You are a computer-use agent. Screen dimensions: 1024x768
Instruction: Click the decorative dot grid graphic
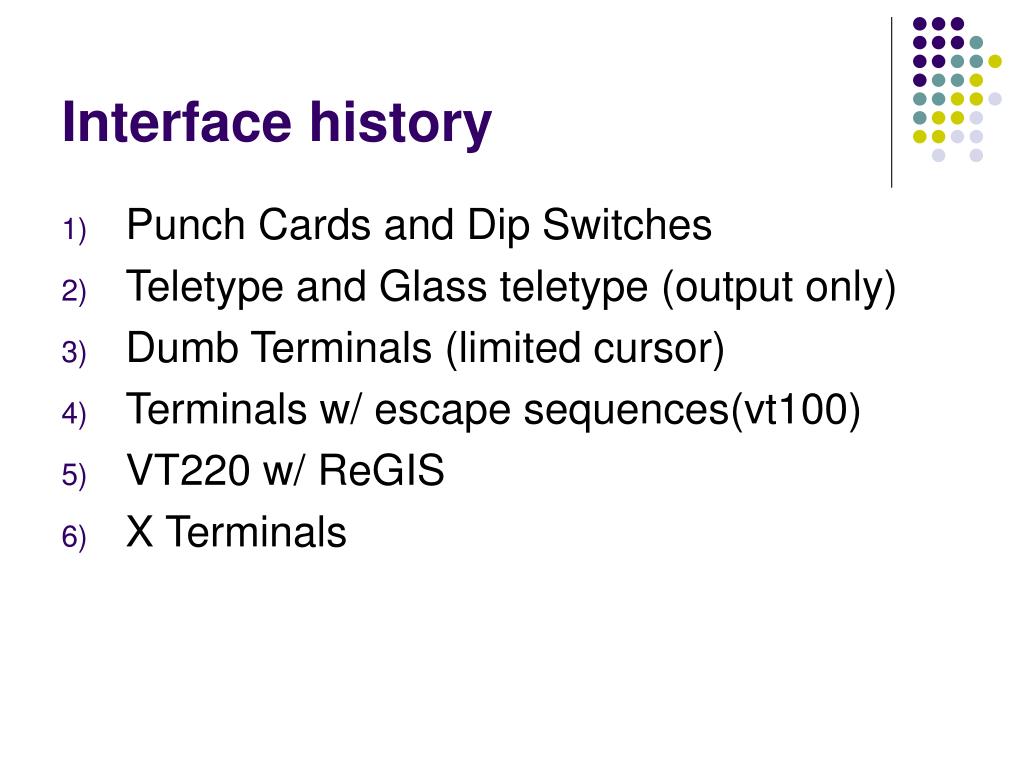coord(957,89)
